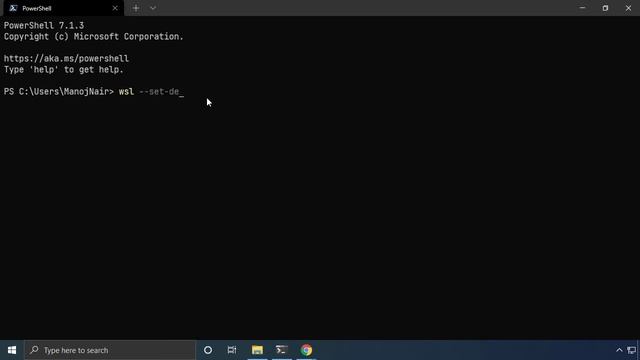Click the PowerShell 7.1.3 version text
The width and height of the screenshot is (640, 360).
[x=44, y=25]
